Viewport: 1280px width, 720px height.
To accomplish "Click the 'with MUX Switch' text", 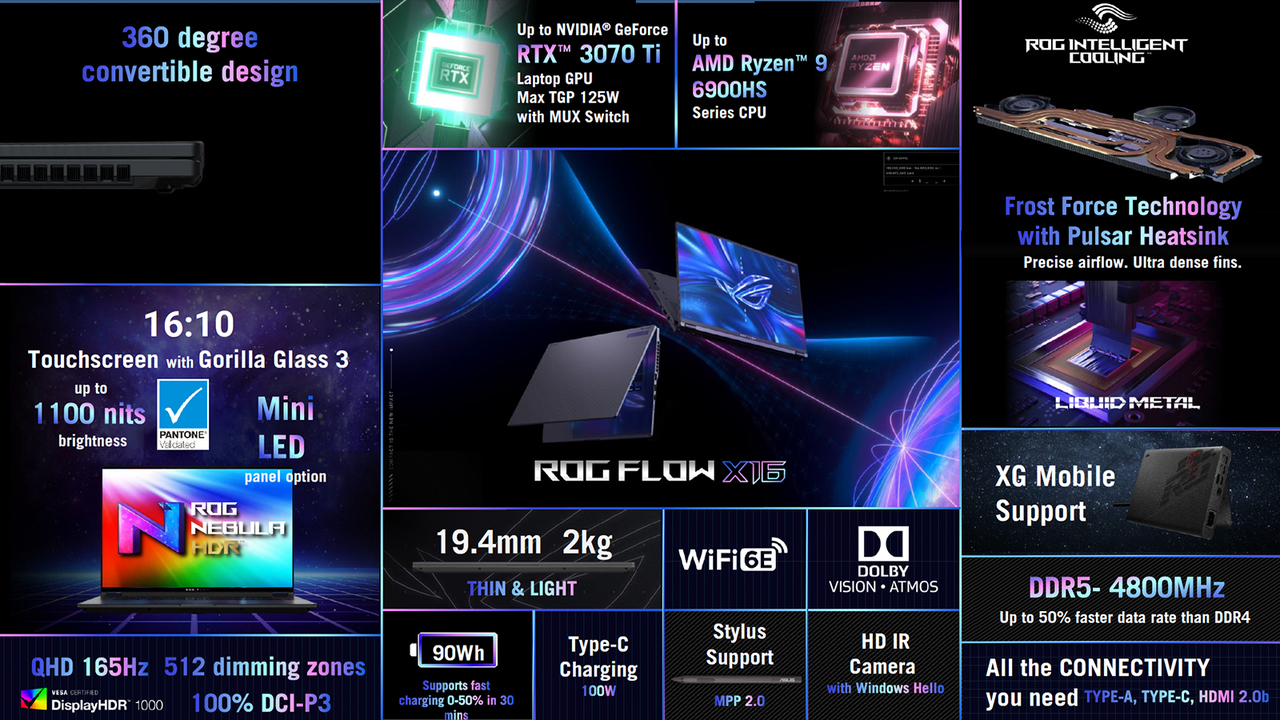I will (x=573, y=117).
